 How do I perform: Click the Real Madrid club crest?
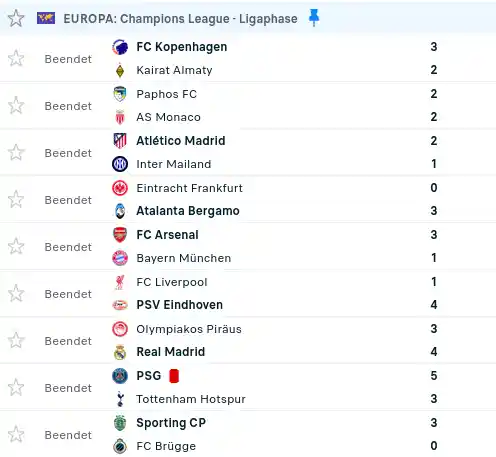(x=120, y=352)
